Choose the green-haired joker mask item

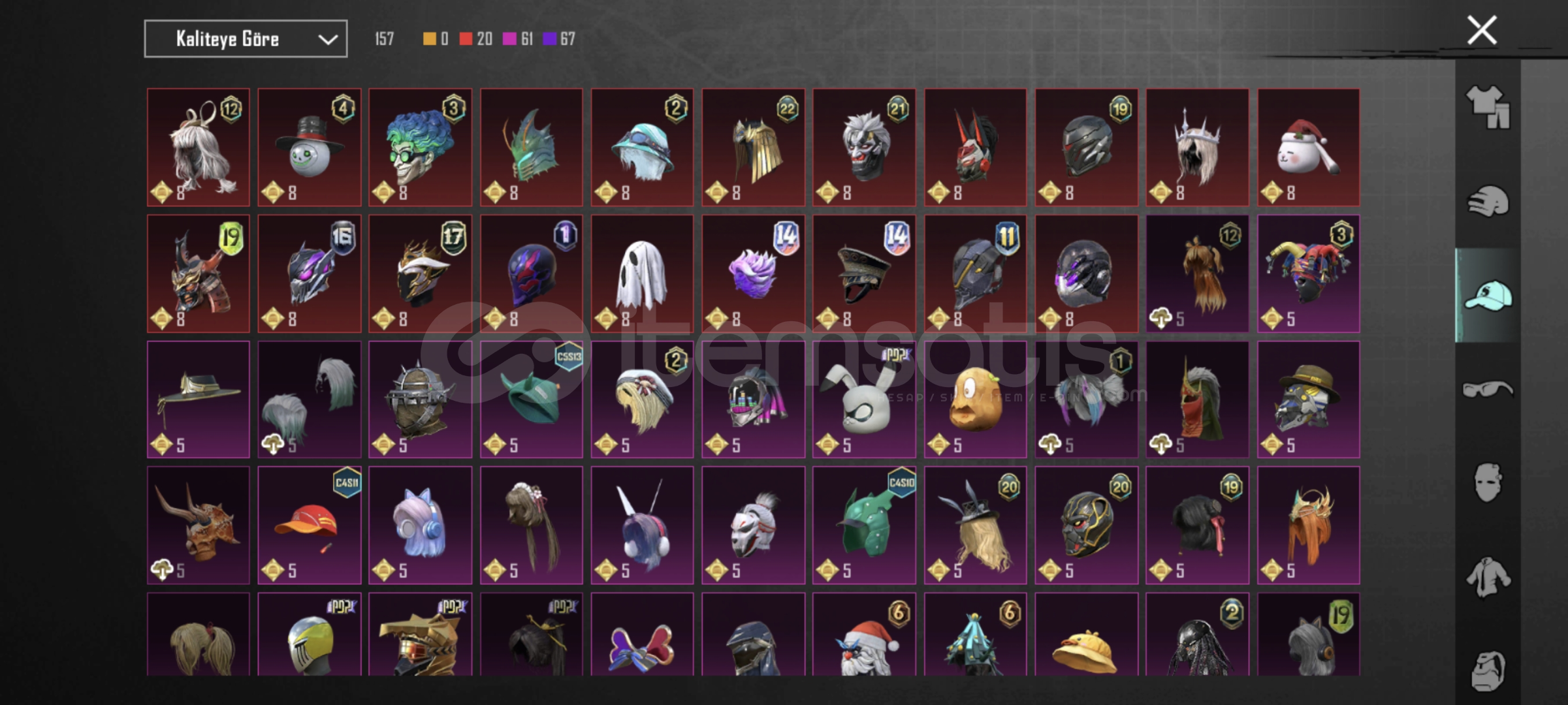420,148
